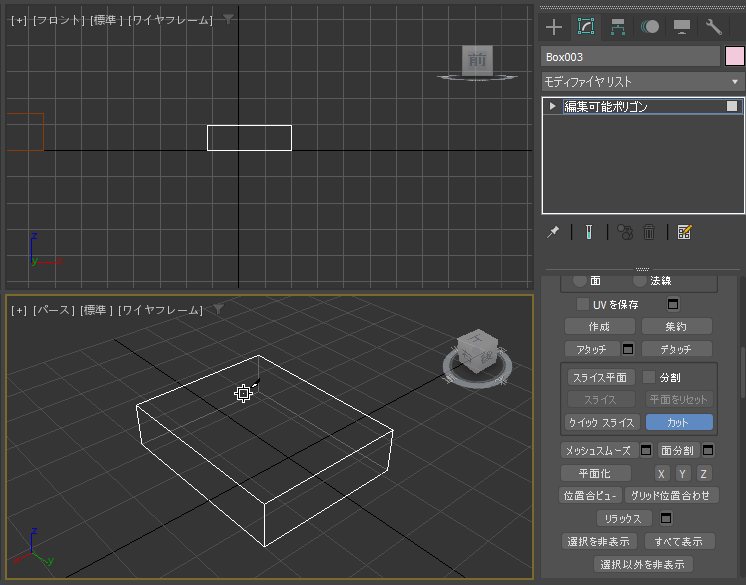The image size is (746, 585).
Task: Click the 作成 button
Action: [599, 327]
